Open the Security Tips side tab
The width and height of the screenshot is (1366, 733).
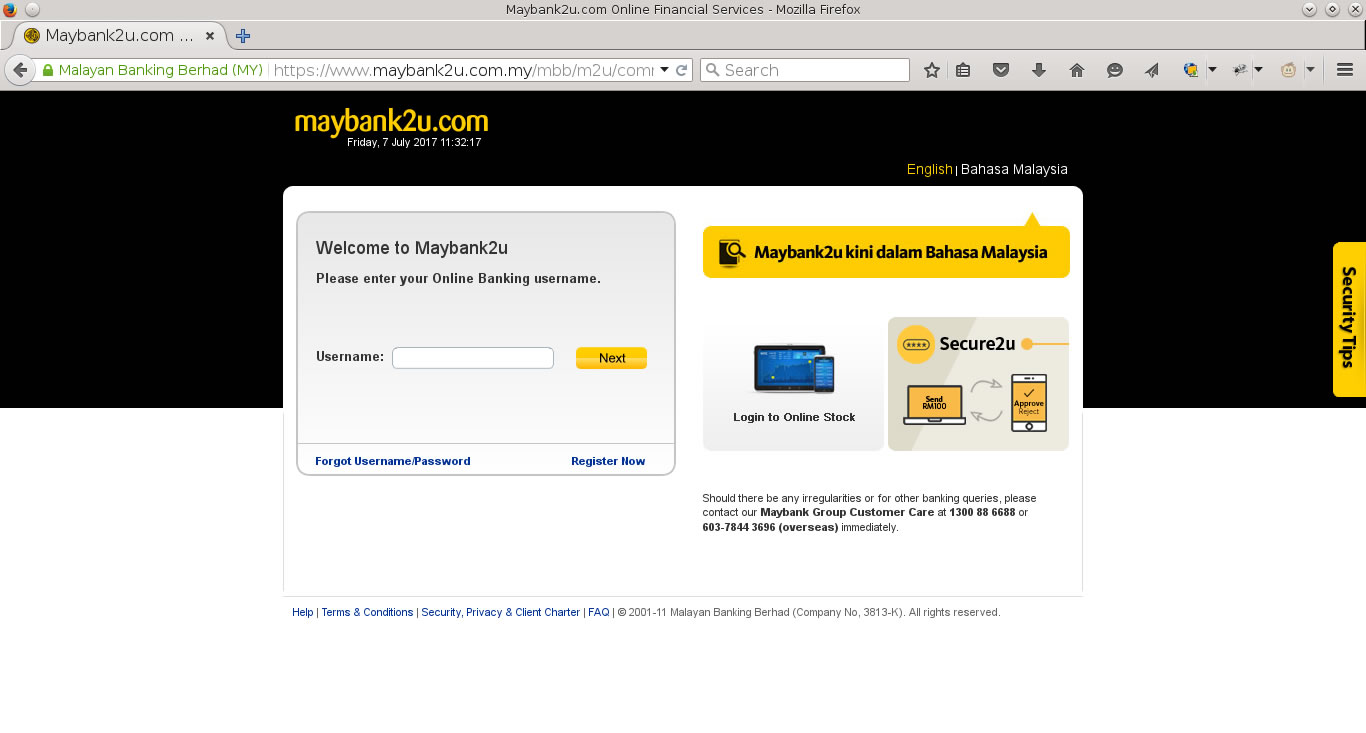click(x=1349, y=319)
